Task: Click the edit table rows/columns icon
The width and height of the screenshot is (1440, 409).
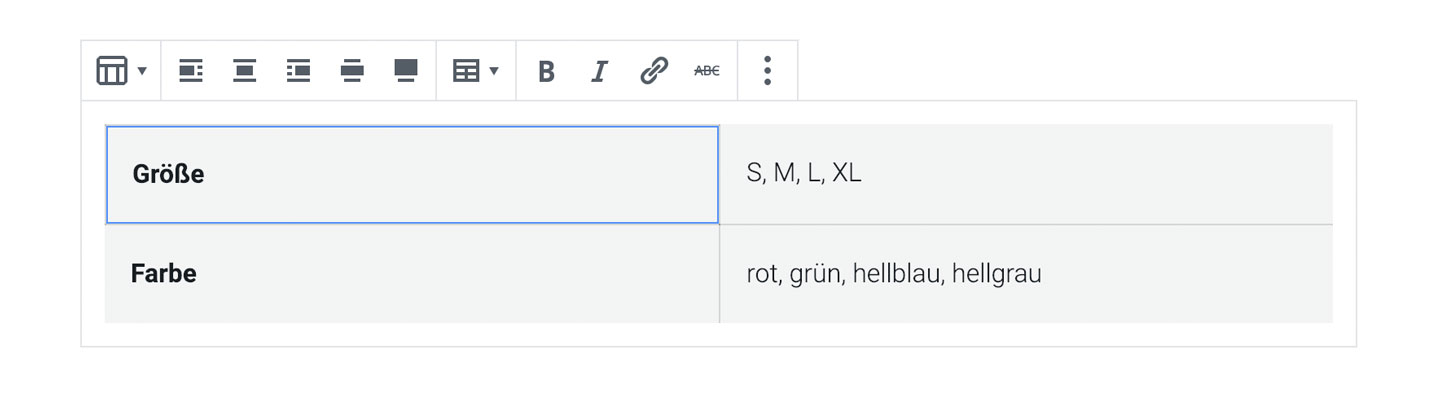Action: [466, 71]
